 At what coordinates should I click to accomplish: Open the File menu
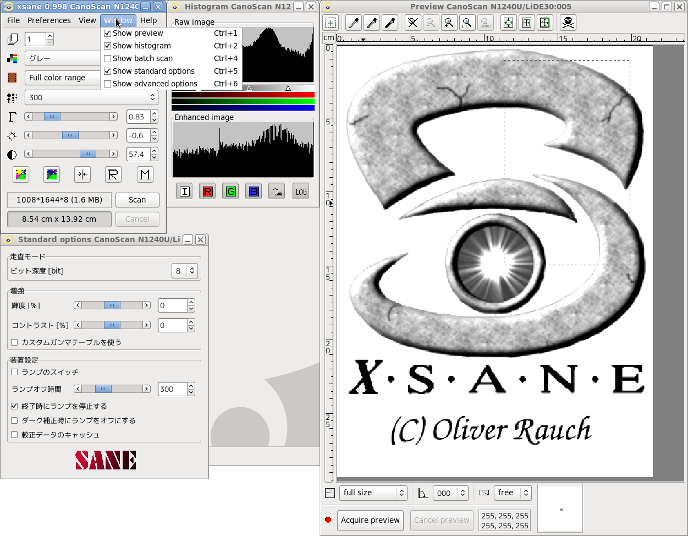click(14, 21)
